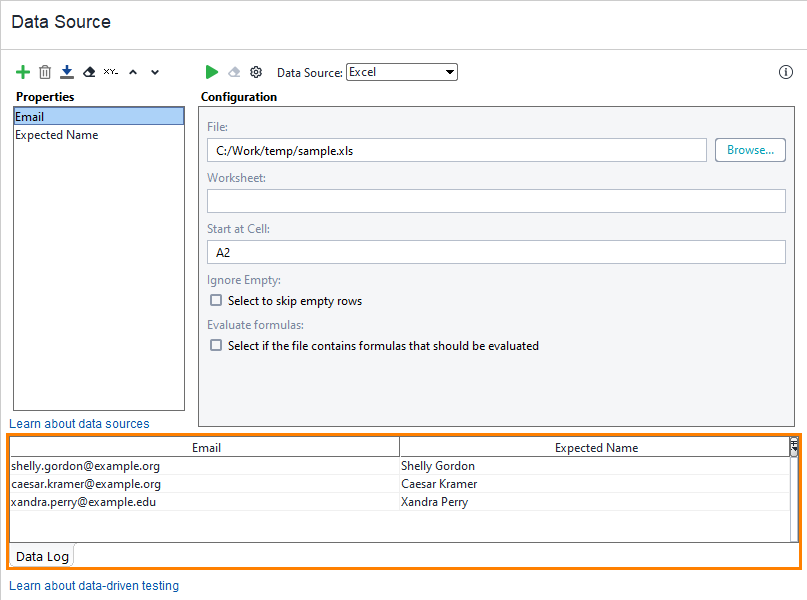Viewport: 807px width, 600px height.
Task: Open the Learn about data sources link
Action: click(x=78, y=423)
